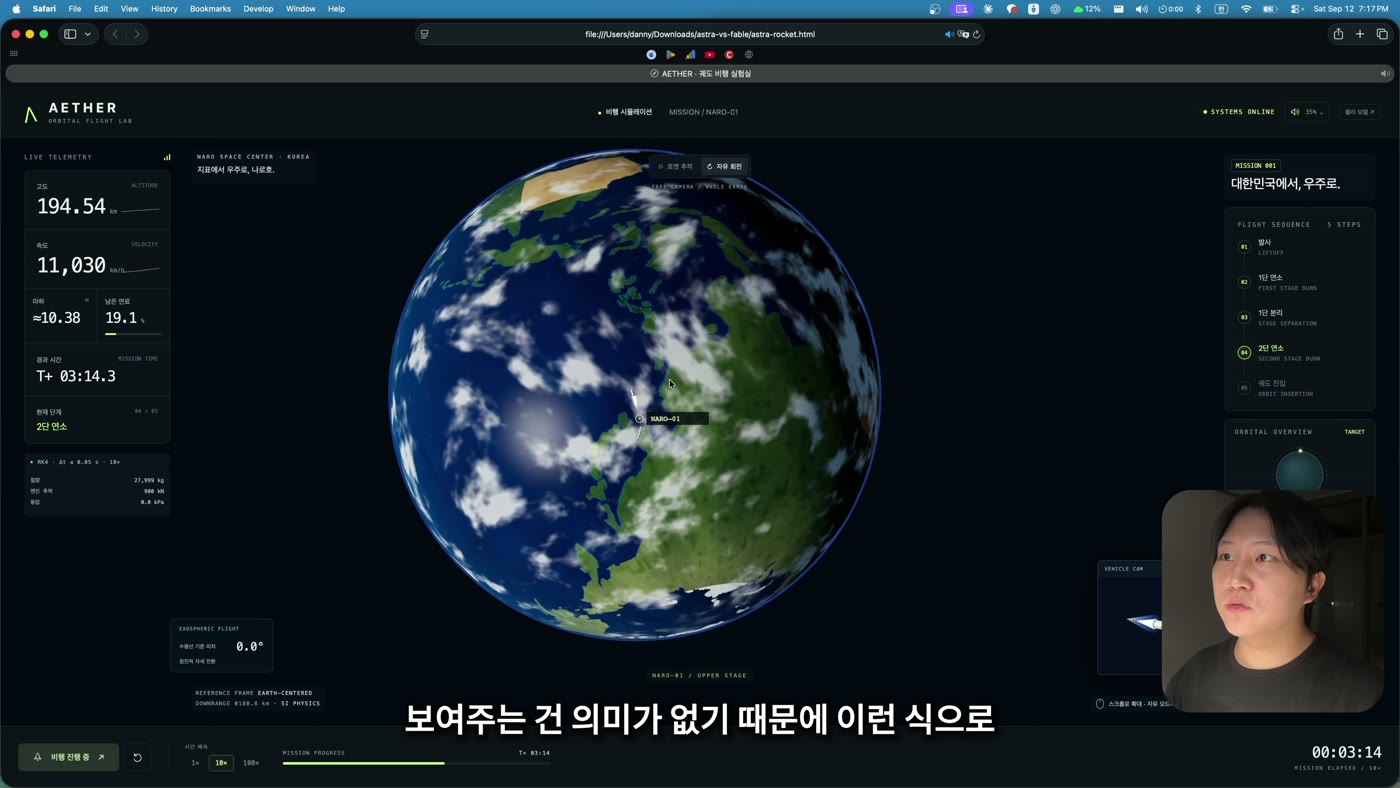The width and height of the screenshot is (1400, 788).
Task: Mute audio via address bar speaker icon
Action: (x=949, y=34)
